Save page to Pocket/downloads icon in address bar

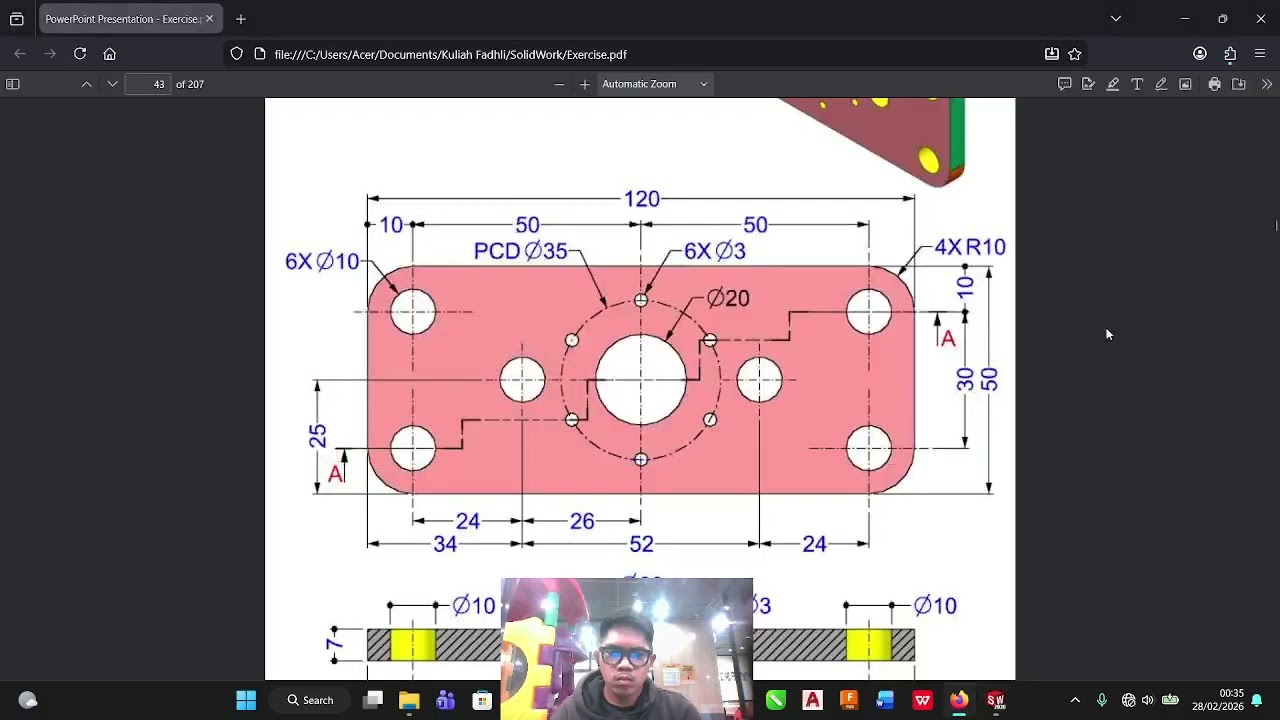point(1052,54)
